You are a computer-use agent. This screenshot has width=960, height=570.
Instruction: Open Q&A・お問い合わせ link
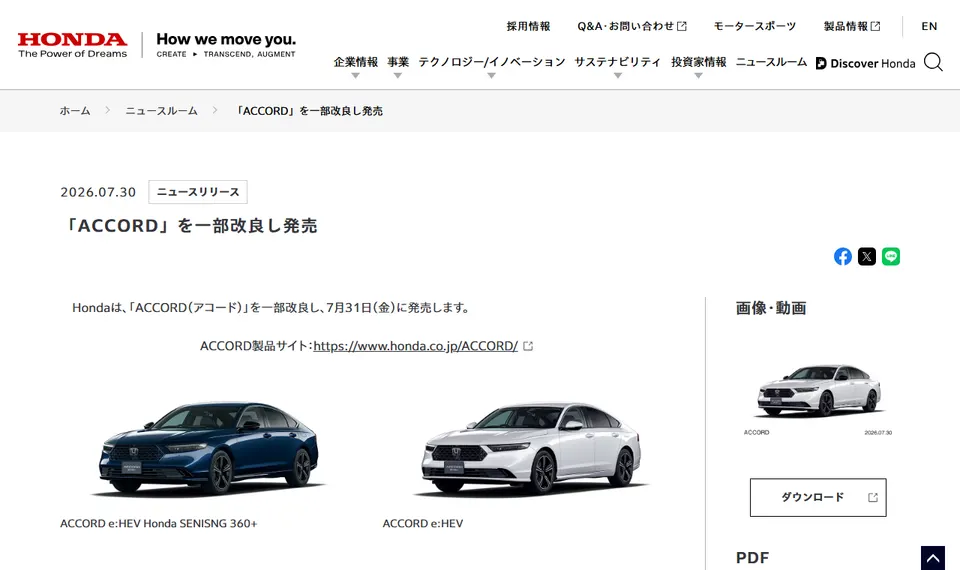pyautogui.click(x=631, y=26)
